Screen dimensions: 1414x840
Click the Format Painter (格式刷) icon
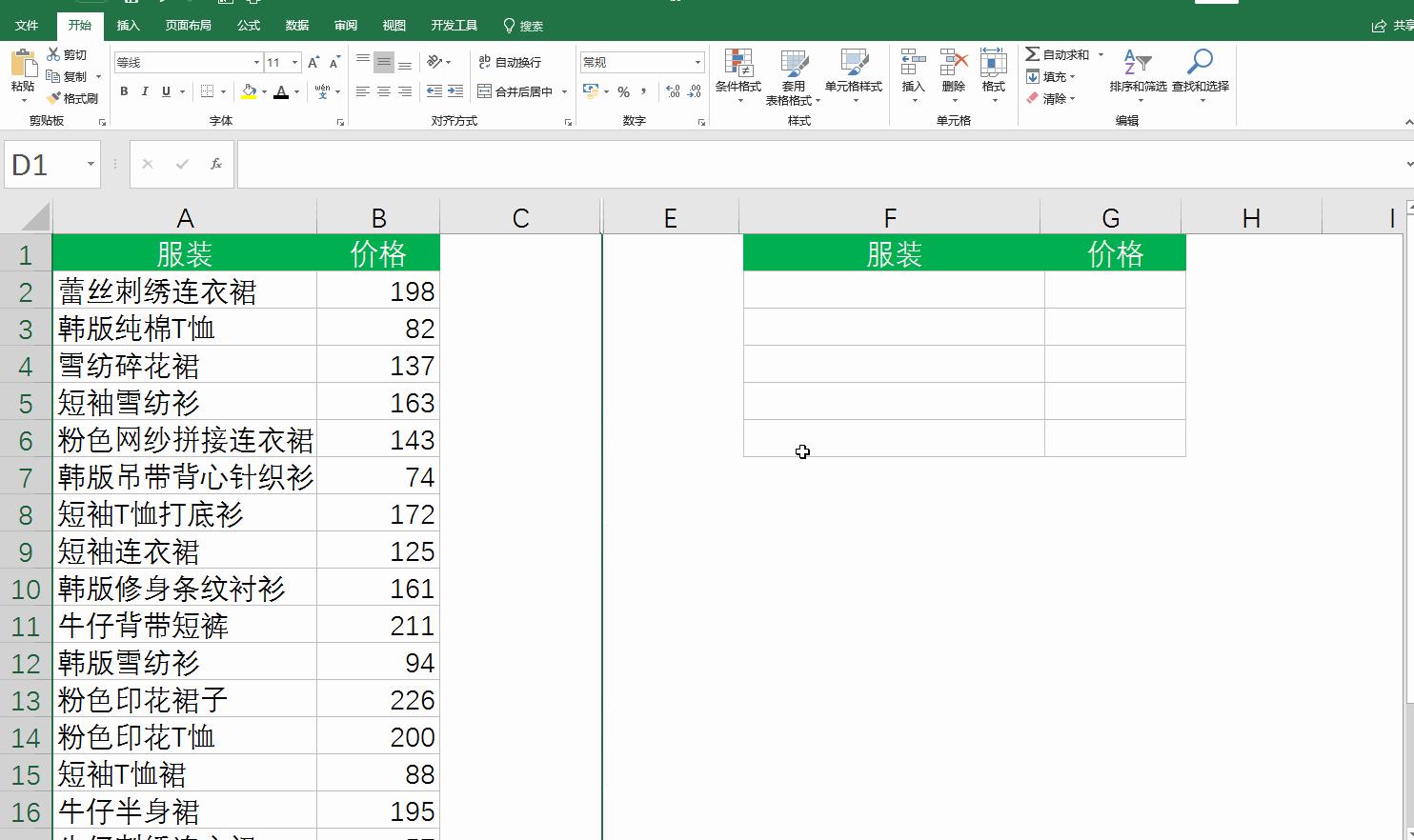(54, 98)
